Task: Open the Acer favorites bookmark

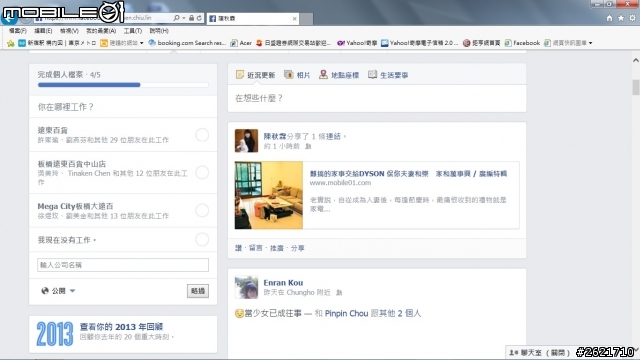Action: pyautogui.click(x=241, y=43)
